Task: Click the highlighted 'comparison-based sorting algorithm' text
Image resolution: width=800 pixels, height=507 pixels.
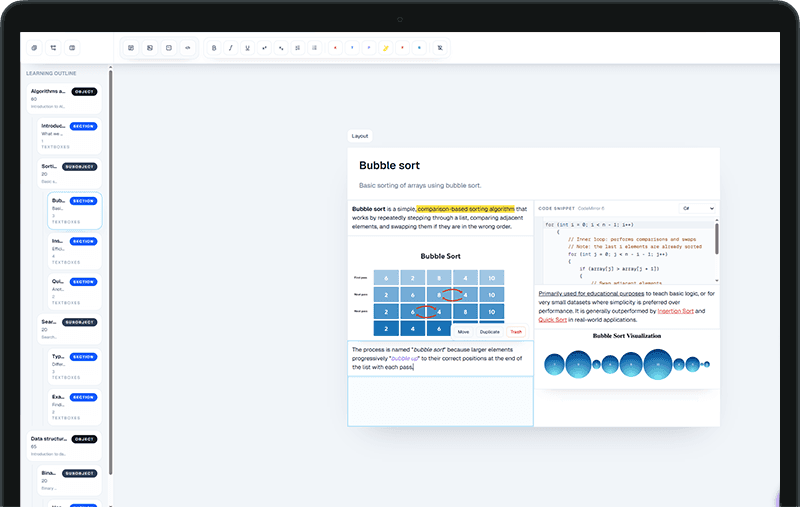Action: point(466,209)
